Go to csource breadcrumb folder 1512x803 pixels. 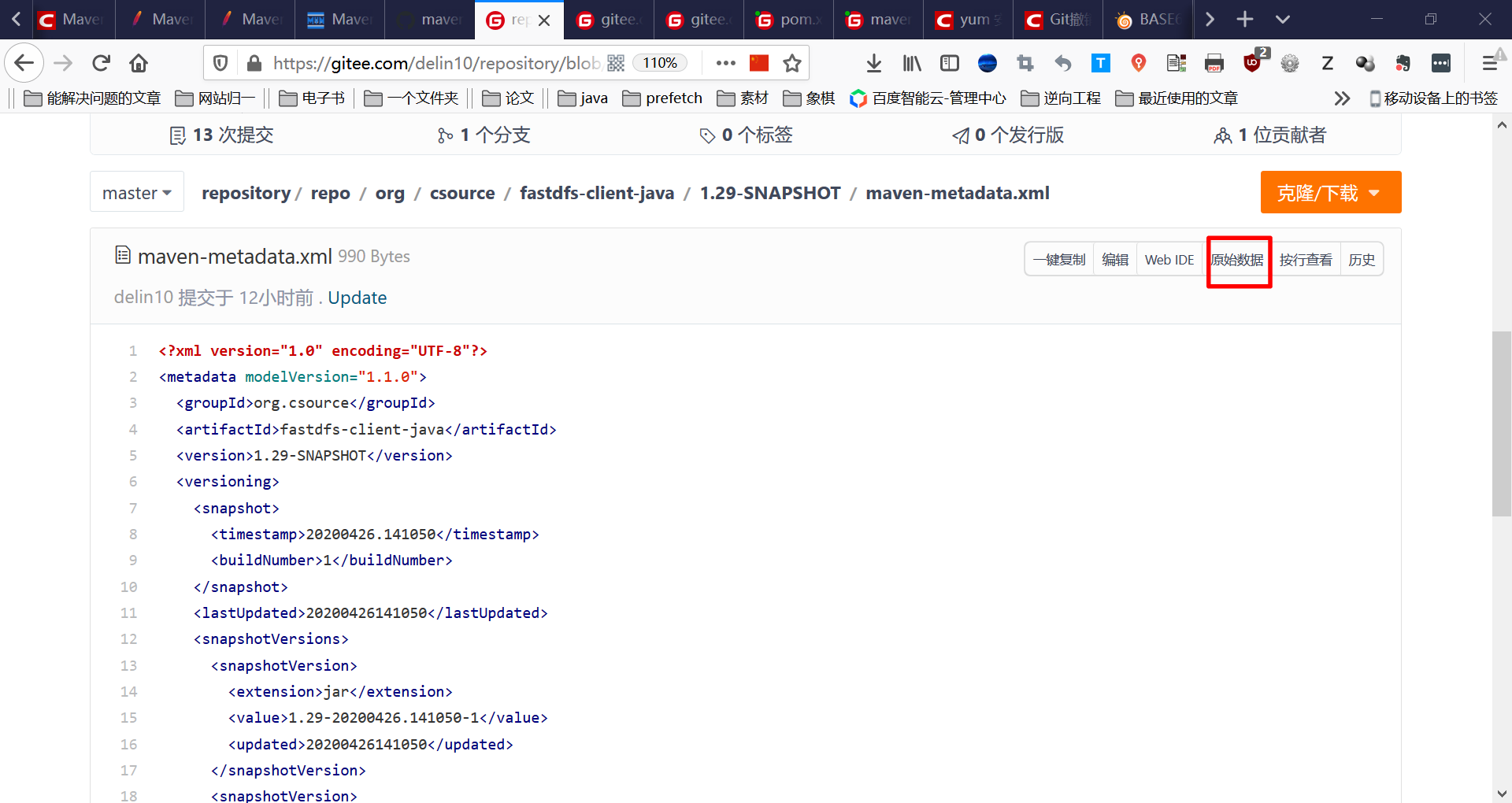pyautogui.click(x=462, y=193)
